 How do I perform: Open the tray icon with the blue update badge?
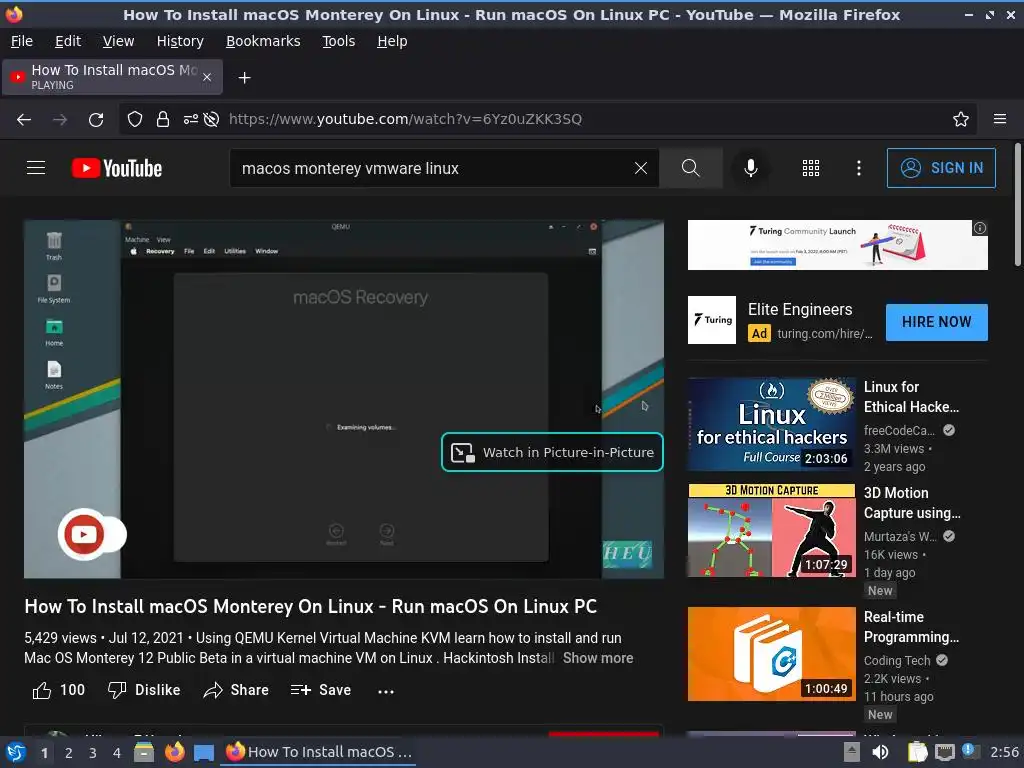point(970,751)
